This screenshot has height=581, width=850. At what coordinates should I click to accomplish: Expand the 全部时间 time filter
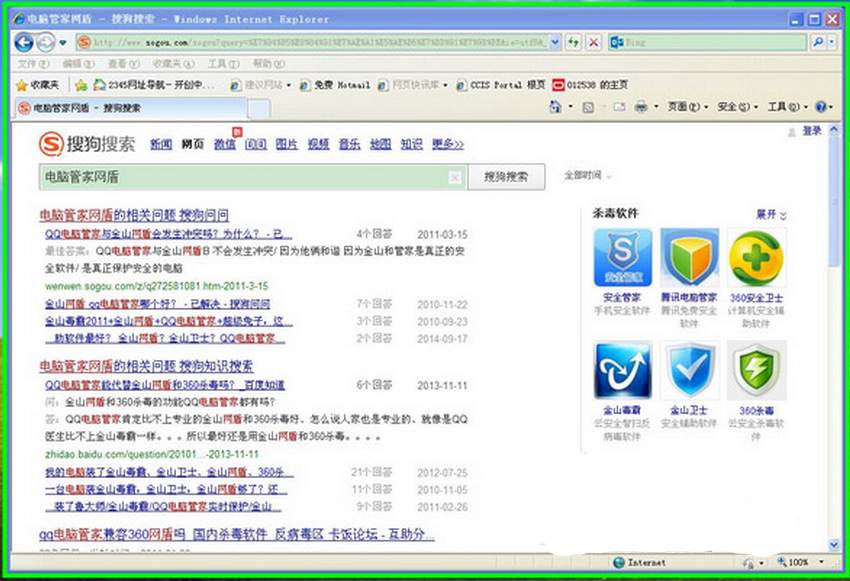pos(586,176)
